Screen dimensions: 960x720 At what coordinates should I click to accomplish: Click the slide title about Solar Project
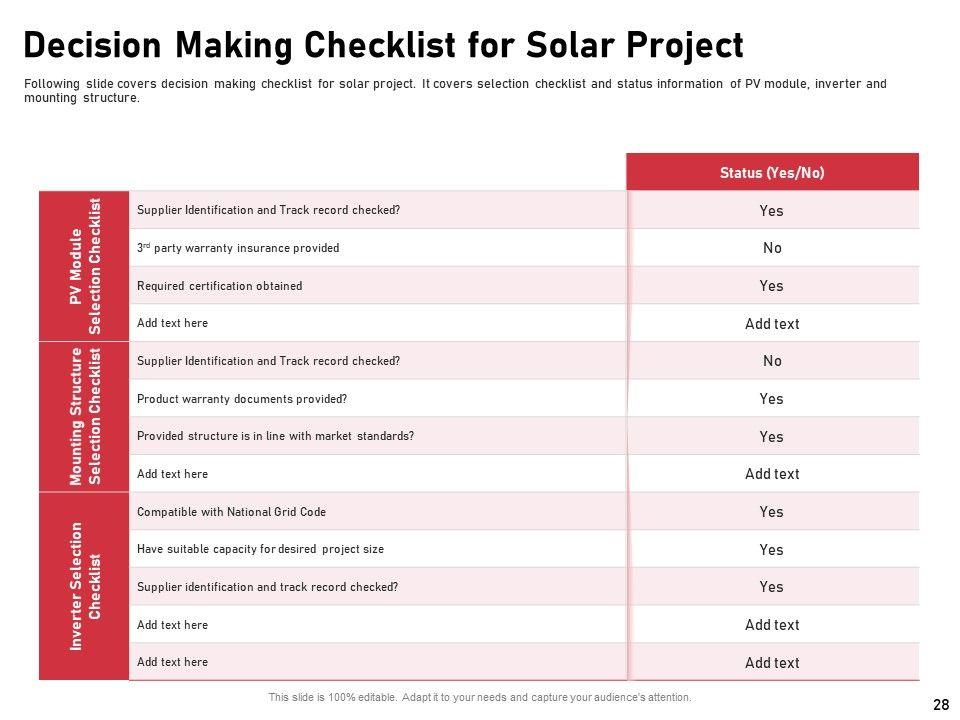tap(383, 46)
